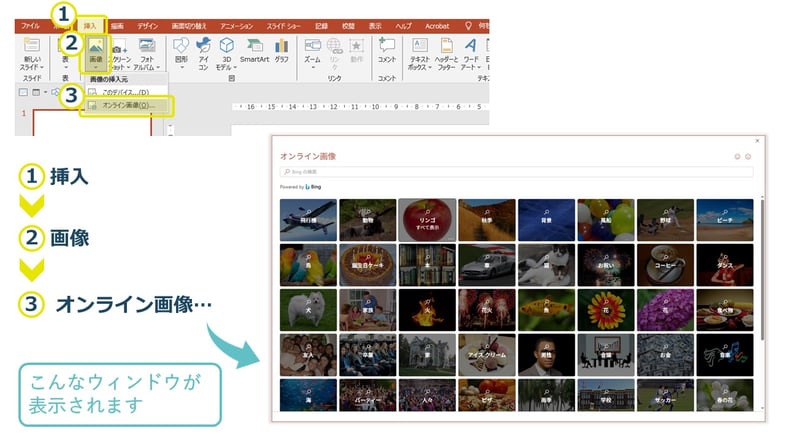The width and height of the screenshot is (785, 441).
Task: Choose オンライン画像 (Online Pictures) menu entry
Action: click(x=127, y=106)
